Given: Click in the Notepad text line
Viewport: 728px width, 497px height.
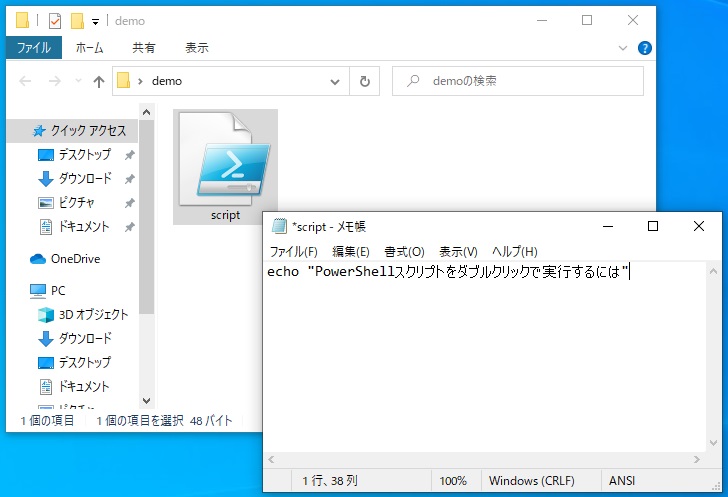Looking at the screenshot, I should [x=448, y=272].
